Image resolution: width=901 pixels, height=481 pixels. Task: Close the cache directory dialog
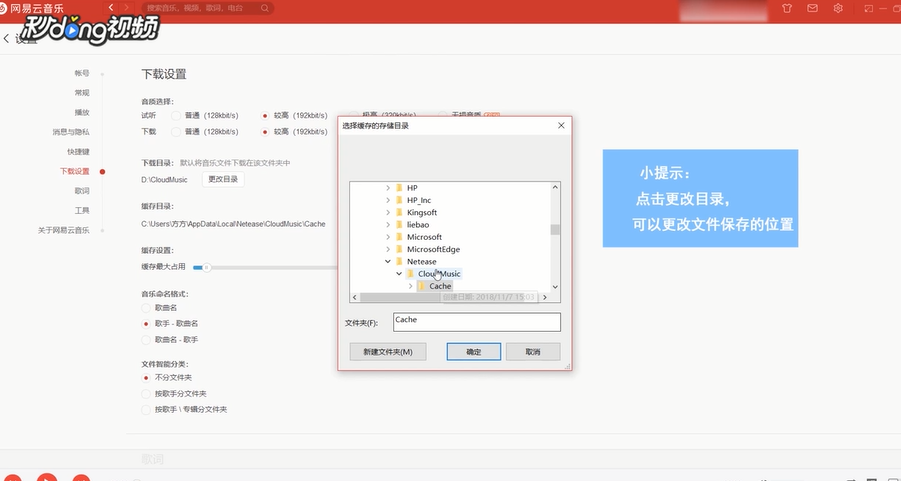(x=561, y=125)
